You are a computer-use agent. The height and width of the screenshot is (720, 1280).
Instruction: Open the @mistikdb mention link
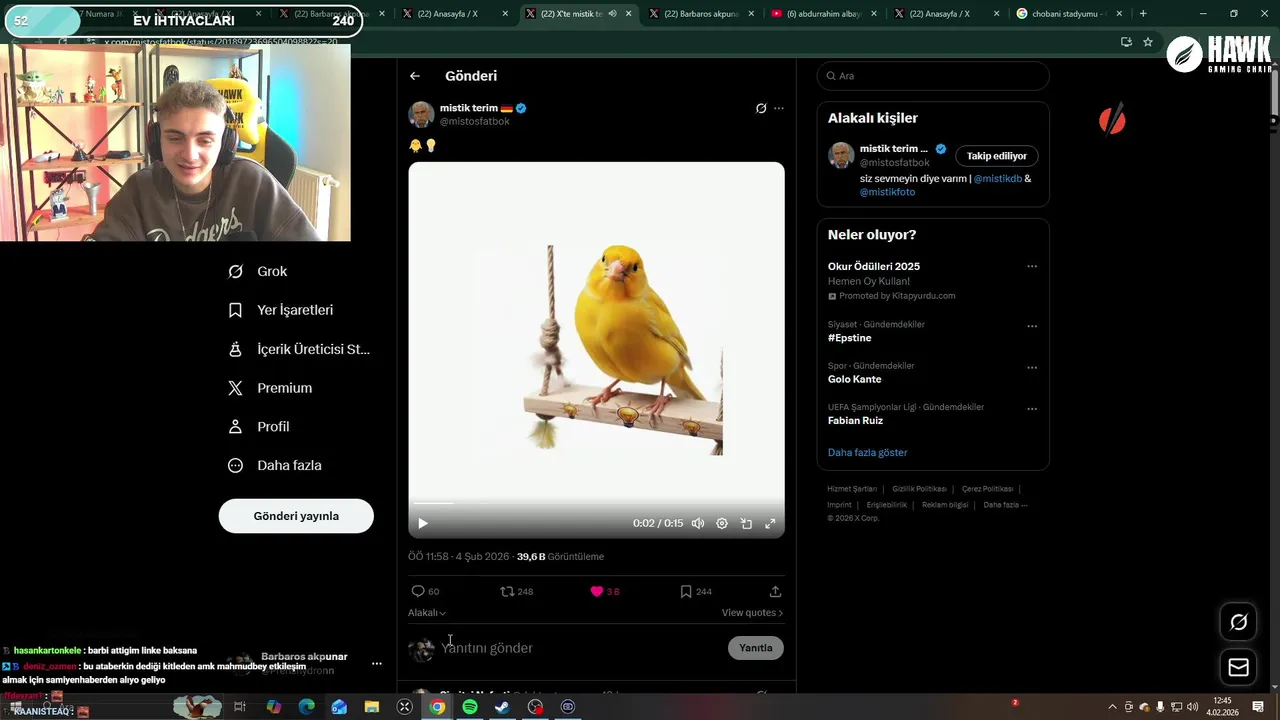click(x=997, y=178)
